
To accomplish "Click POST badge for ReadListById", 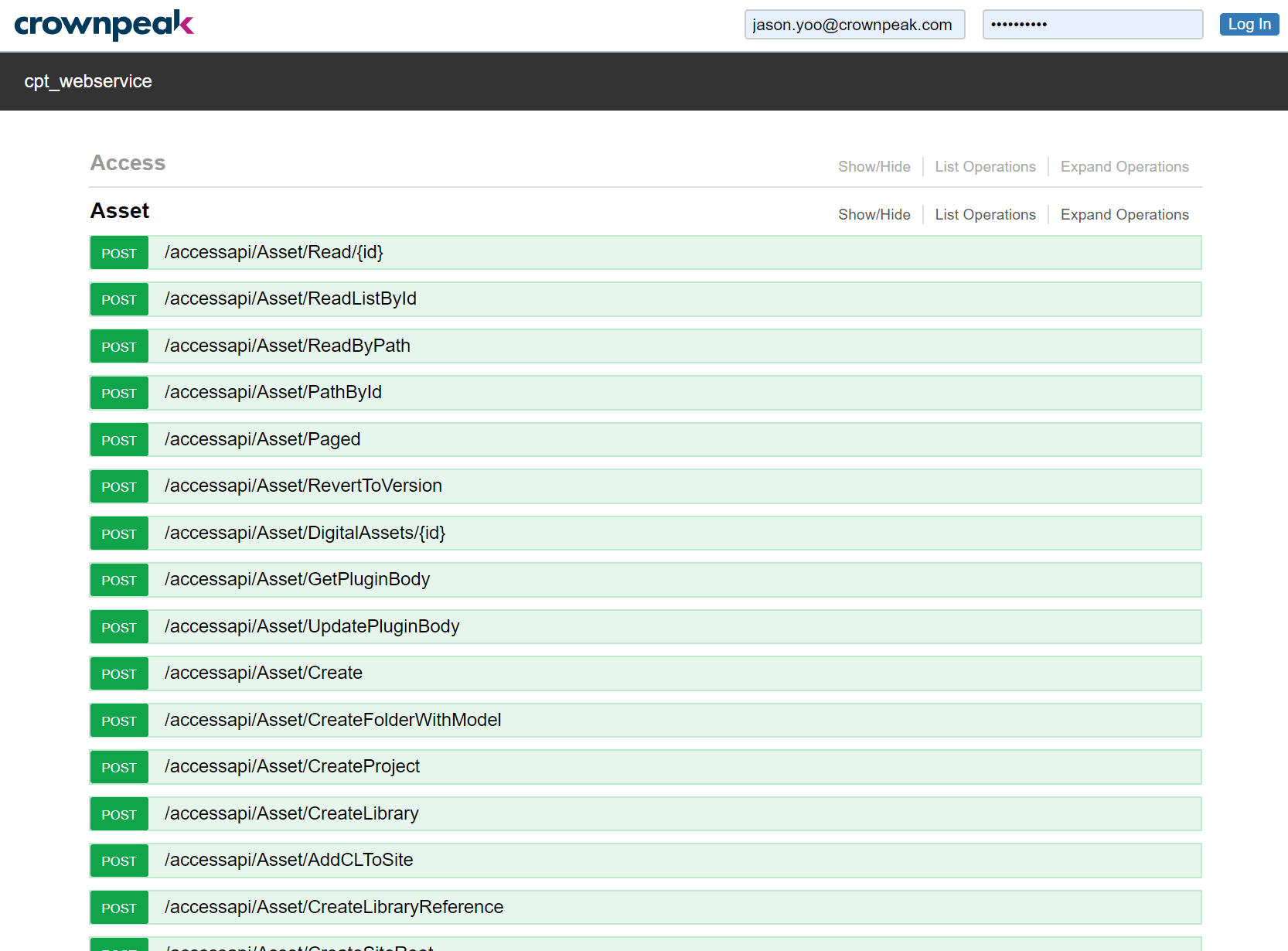I will coord(119,299).
